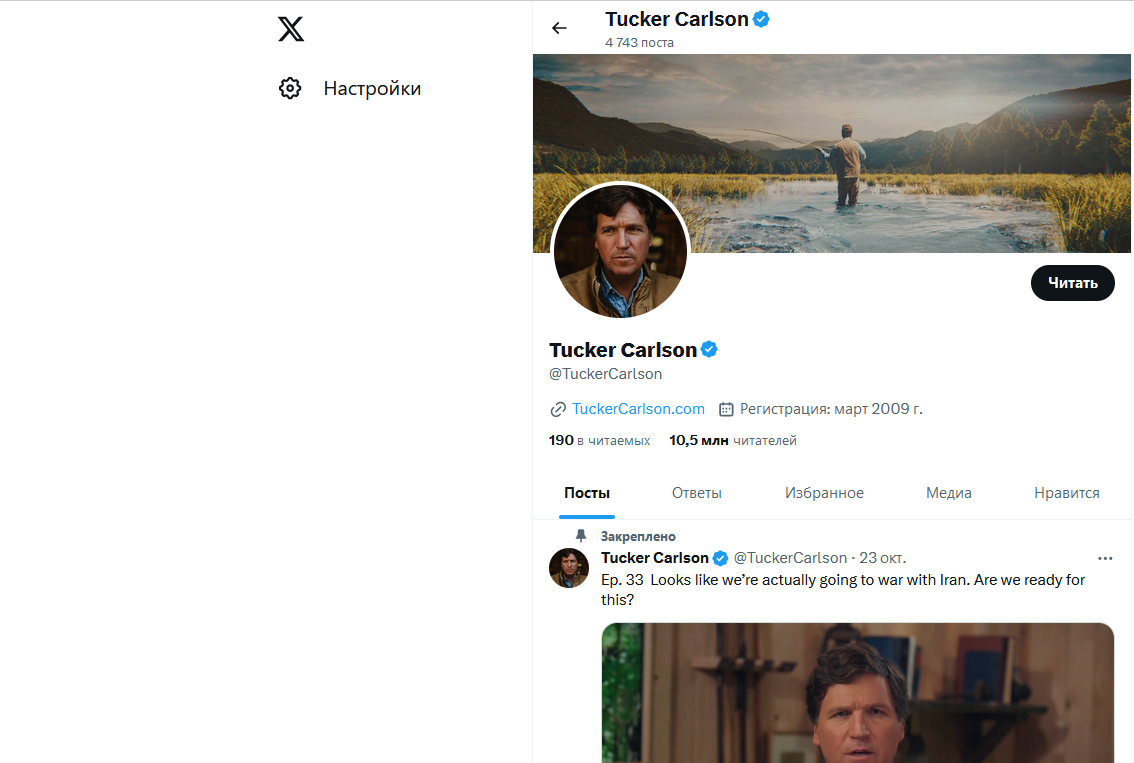This screenshot has width=1134, height=763.
Task: Open the settings gear icon
Action: [290, 88]
